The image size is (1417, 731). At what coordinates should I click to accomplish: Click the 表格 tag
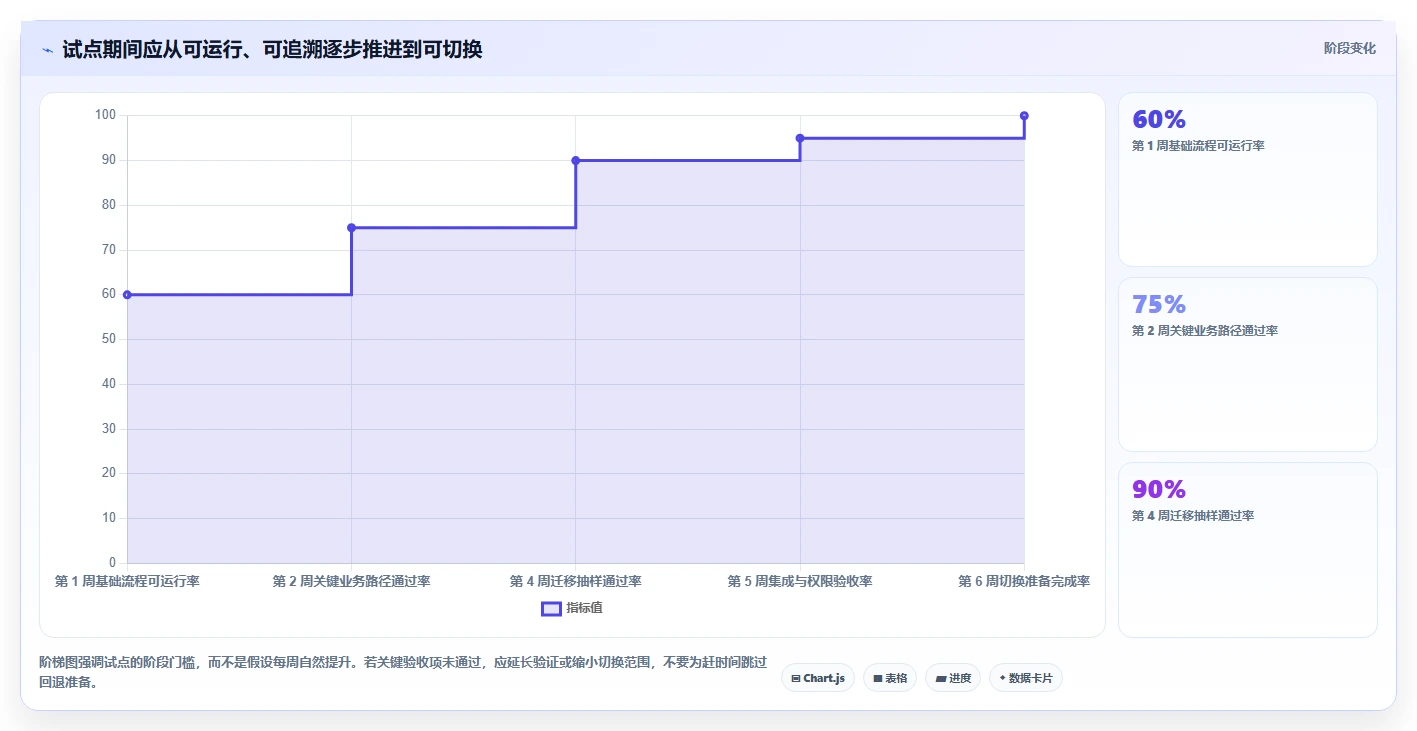pyautogui.click(x=890, y=678)
